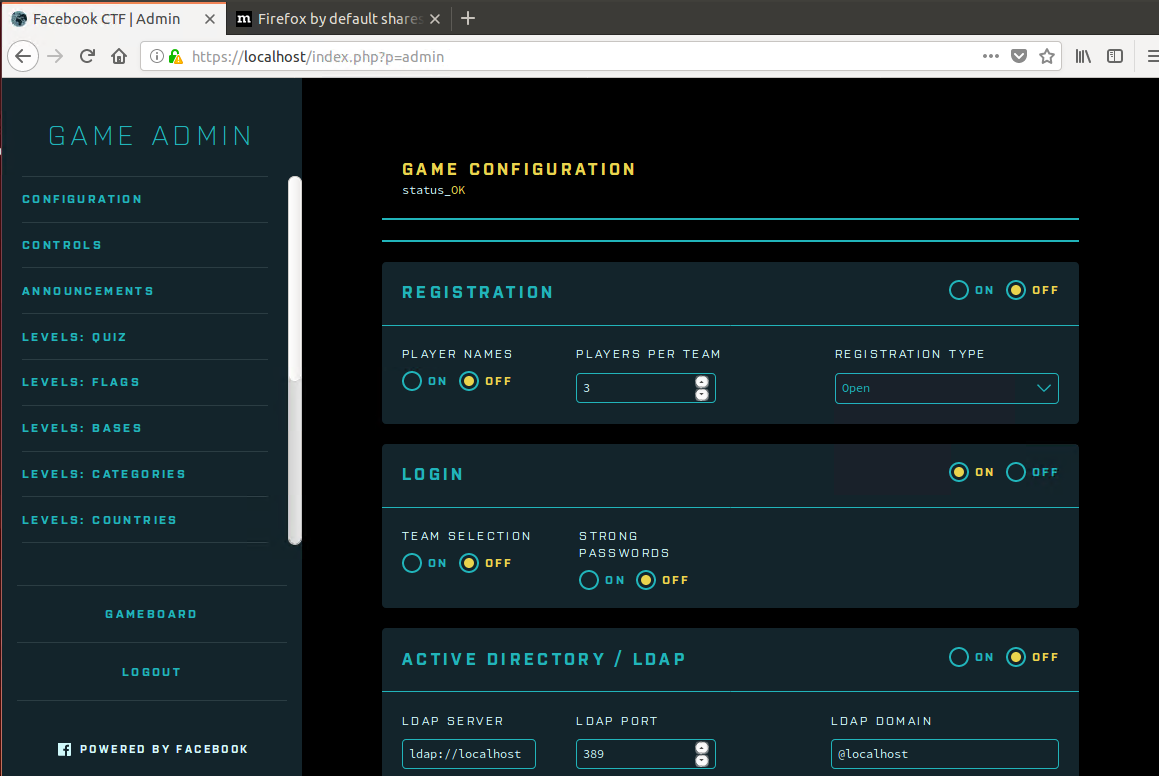Open the Firefox hamburger menu icon

(x=1148, y=56)
